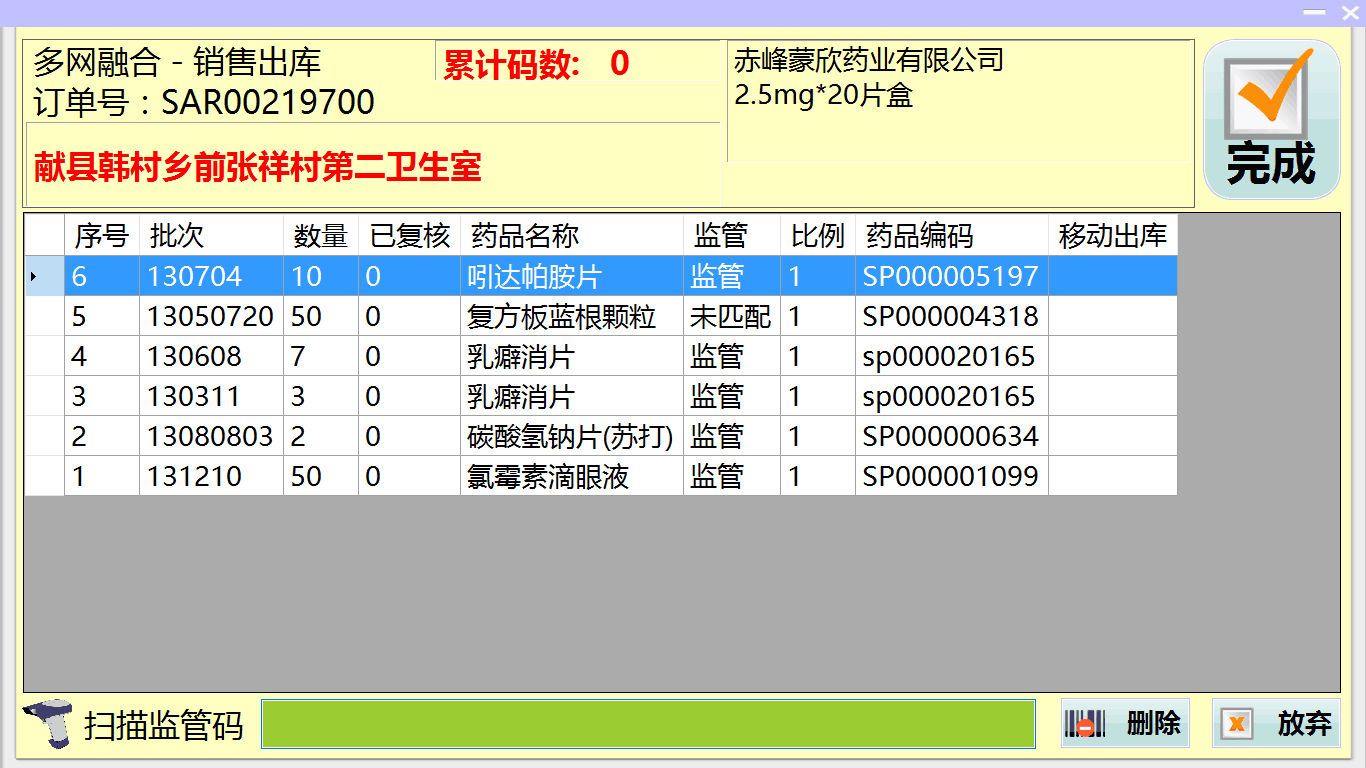Image resolution: width=1366 pixels, height=768 pixels.
Task: Click the 数量 column header
Action: point(320,236)
